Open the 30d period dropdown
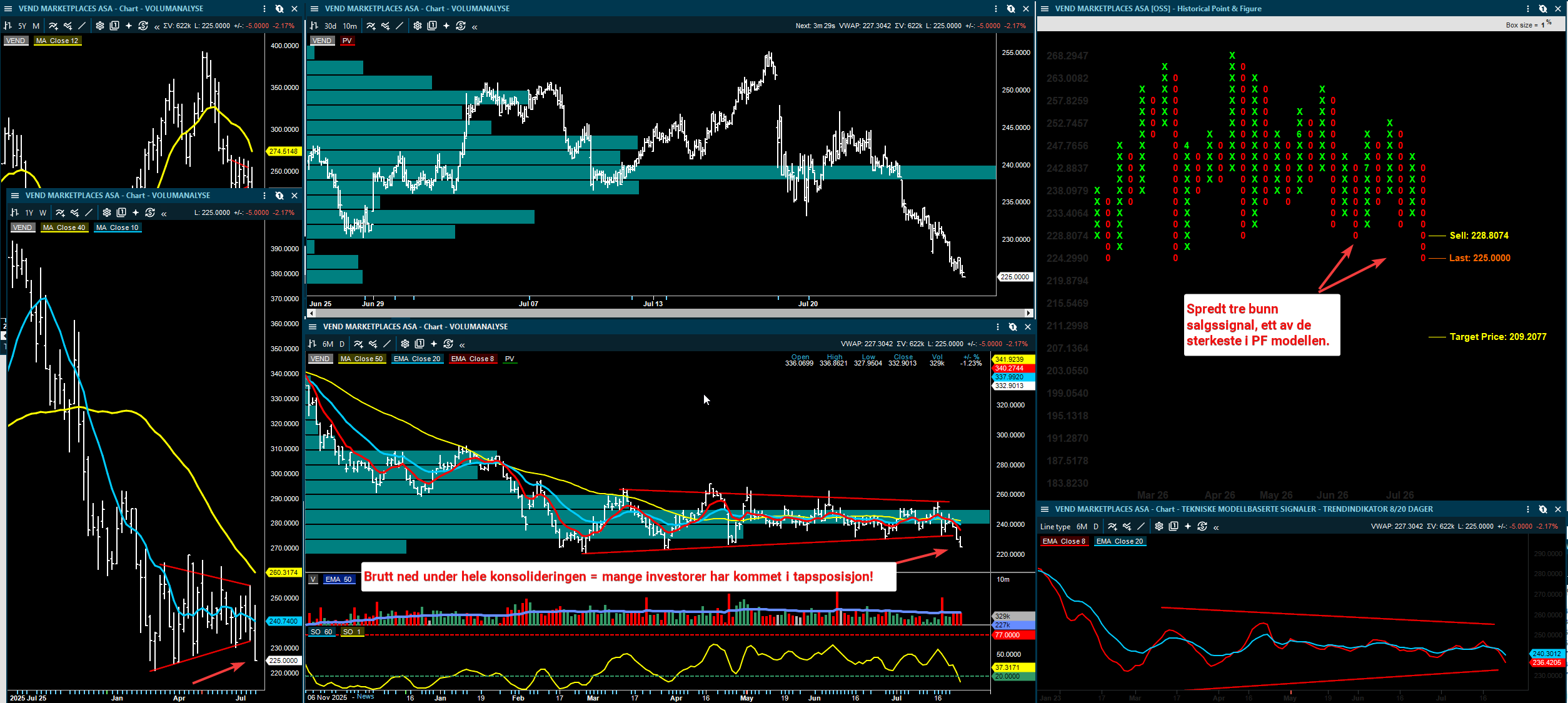Viewport: 1568px width, 703px height. coord(330,26)
